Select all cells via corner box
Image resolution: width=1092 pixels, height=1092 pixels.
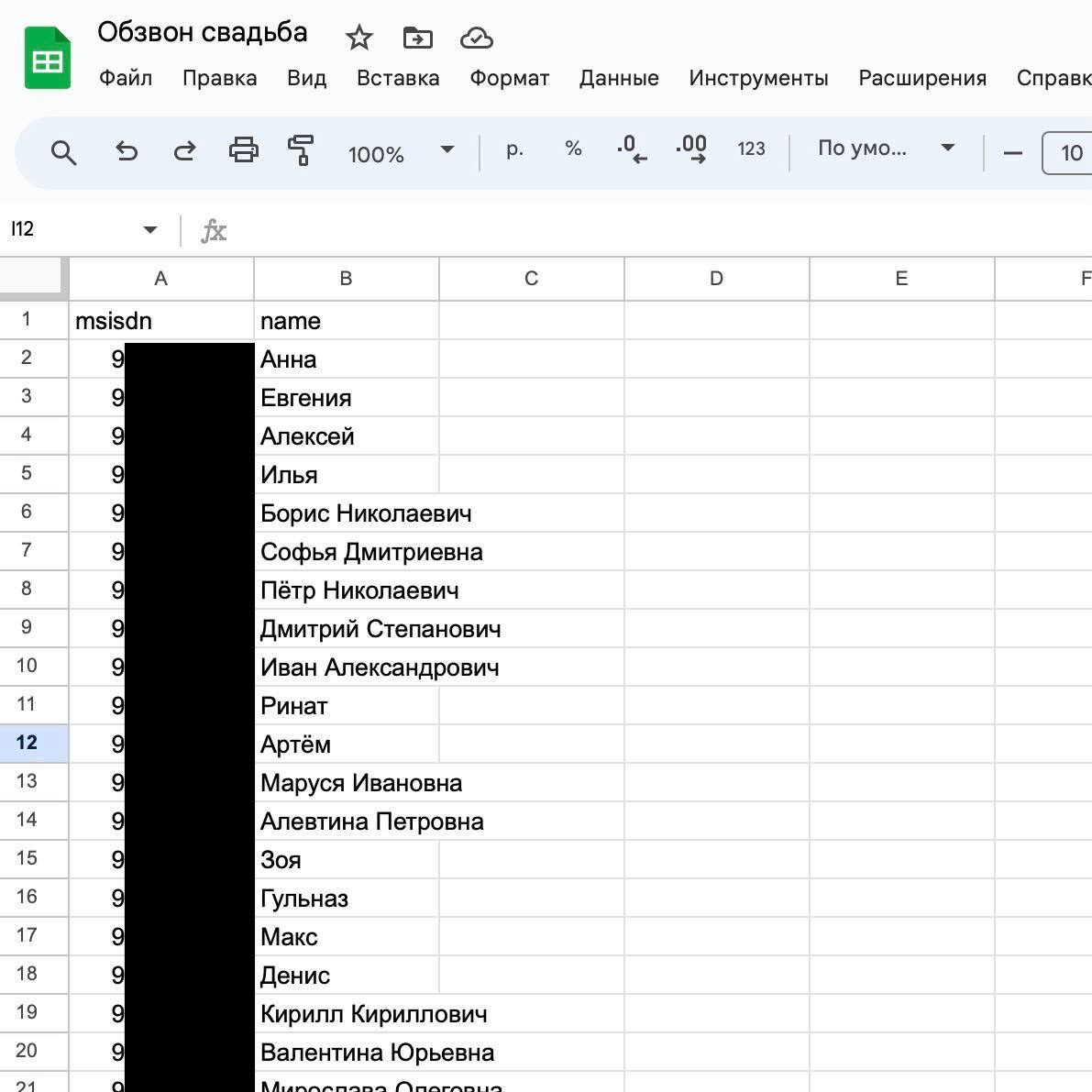click(33, 277)
